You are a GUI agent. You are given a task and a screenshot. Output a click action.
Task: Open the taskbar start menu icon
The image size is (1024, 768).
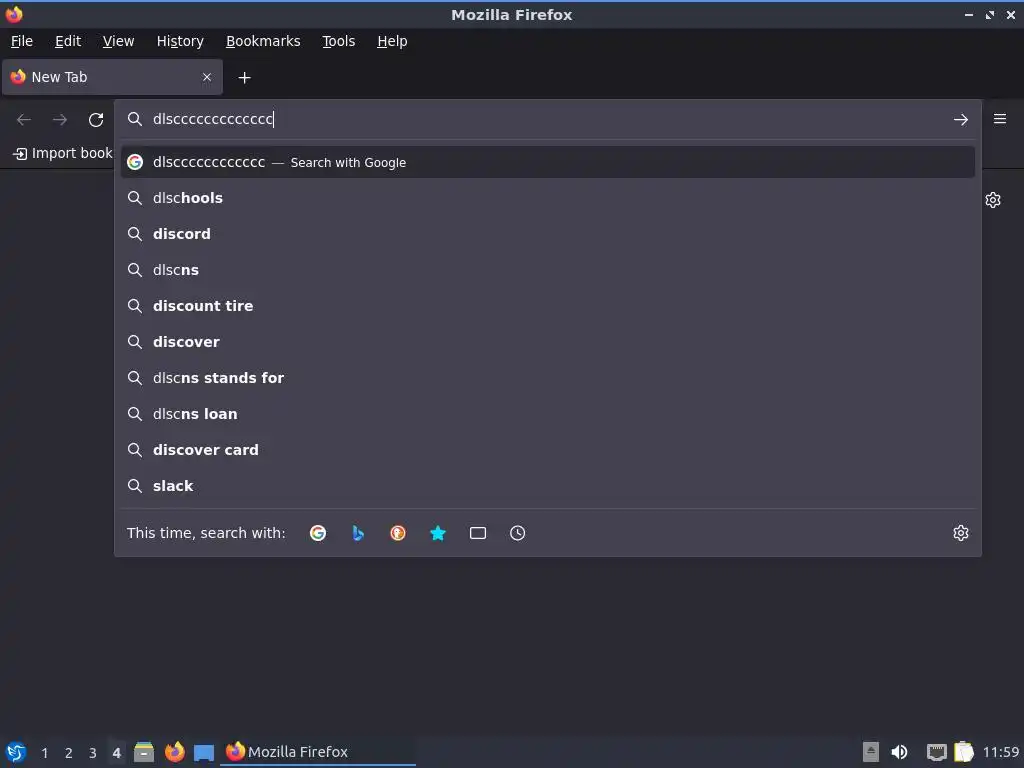16,752
